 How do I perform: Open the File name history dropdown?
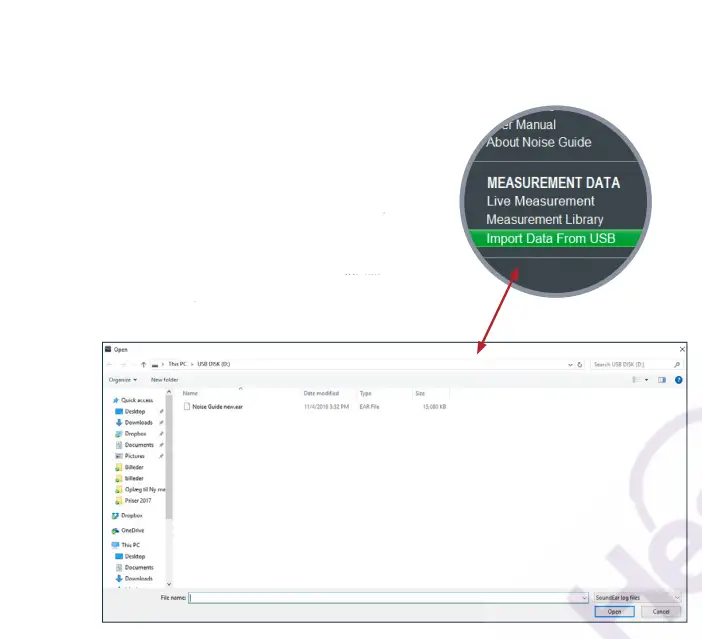coord(584,598)
